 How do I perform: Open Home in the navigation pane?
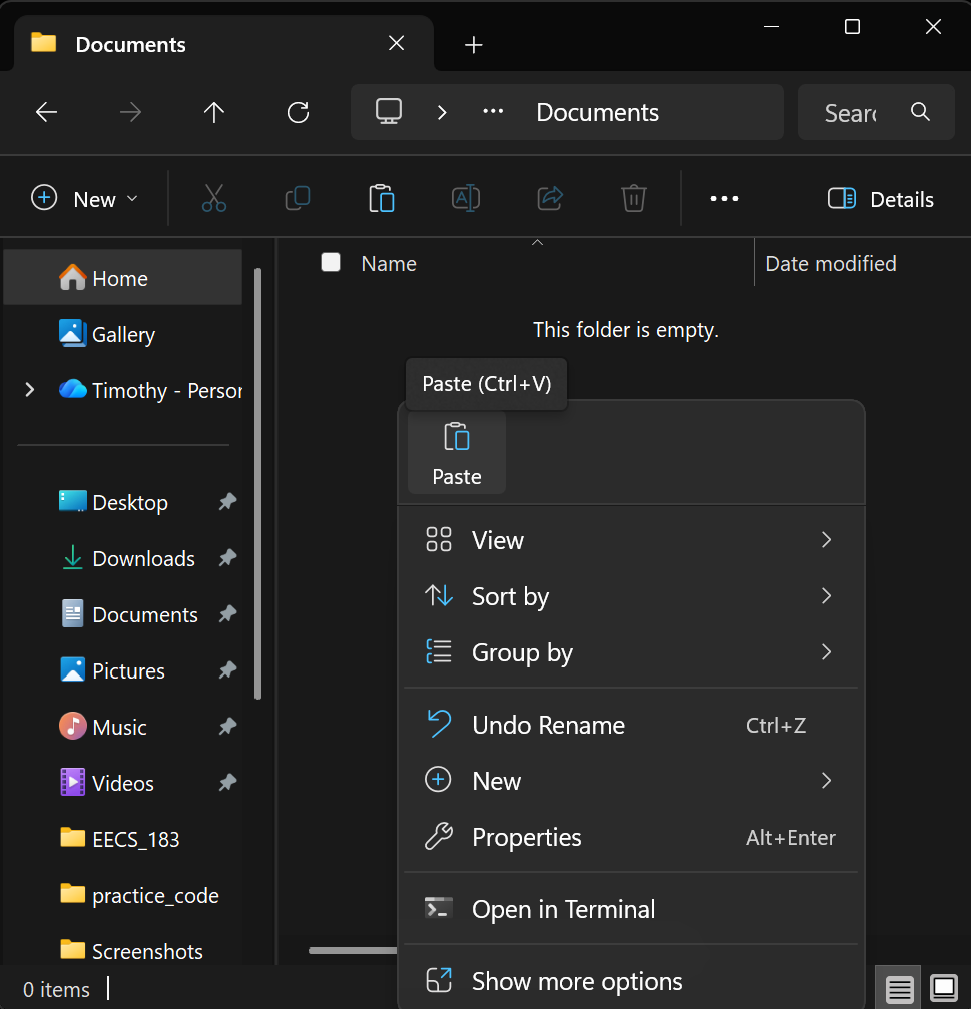point(122,278)
